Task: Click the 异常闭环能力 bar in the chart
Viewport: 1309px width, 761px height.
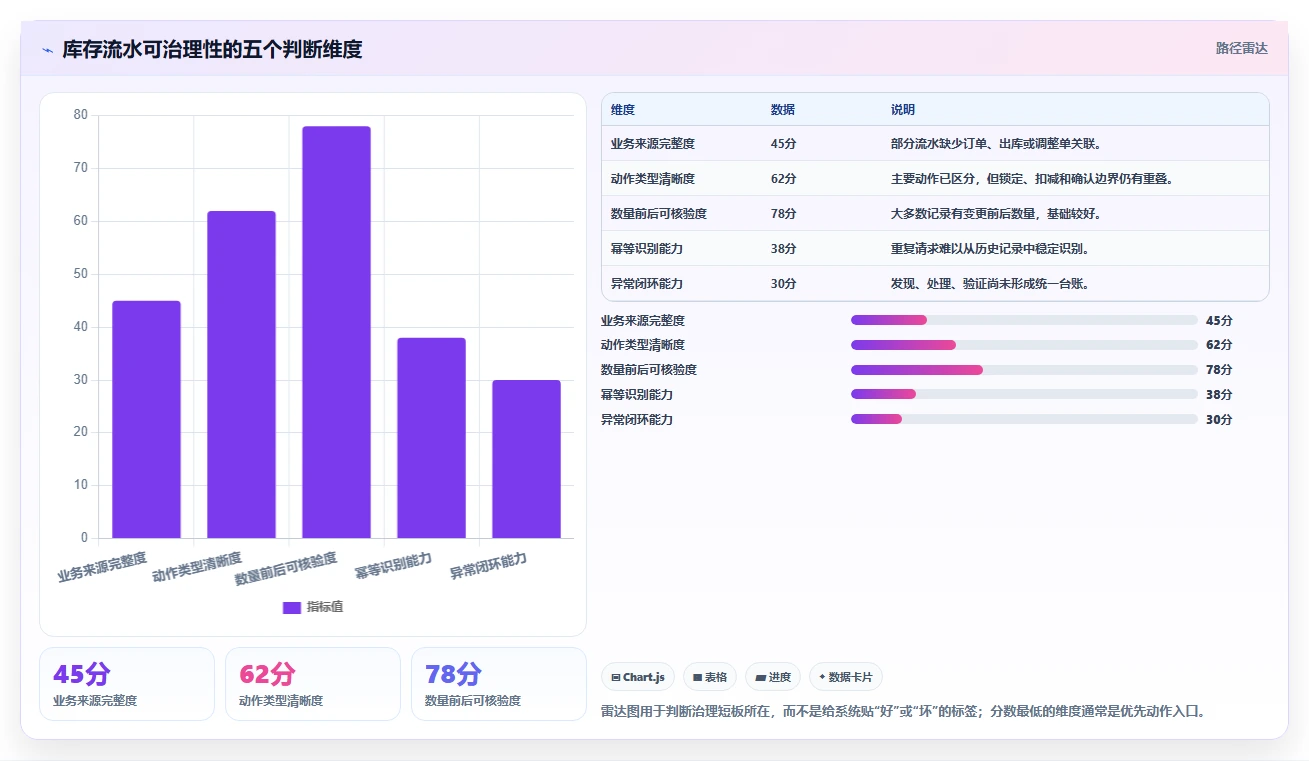Action: (x=526, y=459)
